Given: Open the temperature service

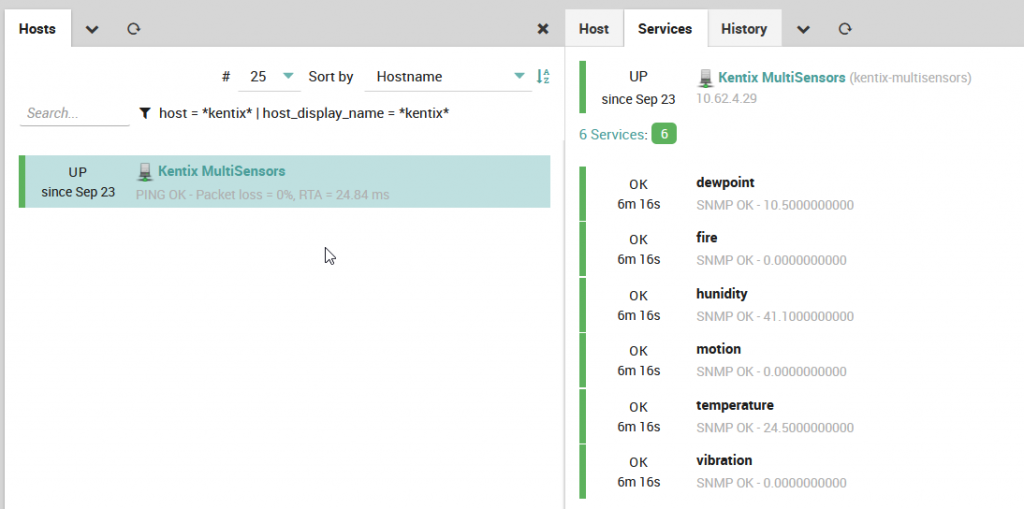Looking at the screenshot, I should click(735, 405).
